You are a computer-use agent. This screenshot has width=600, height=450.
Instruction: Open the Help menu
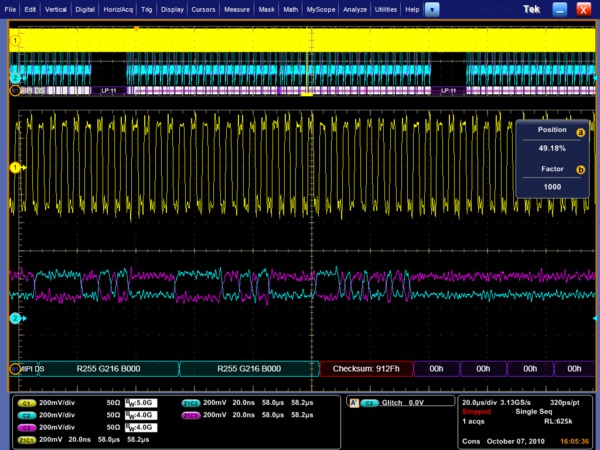[x=412, y=10]
